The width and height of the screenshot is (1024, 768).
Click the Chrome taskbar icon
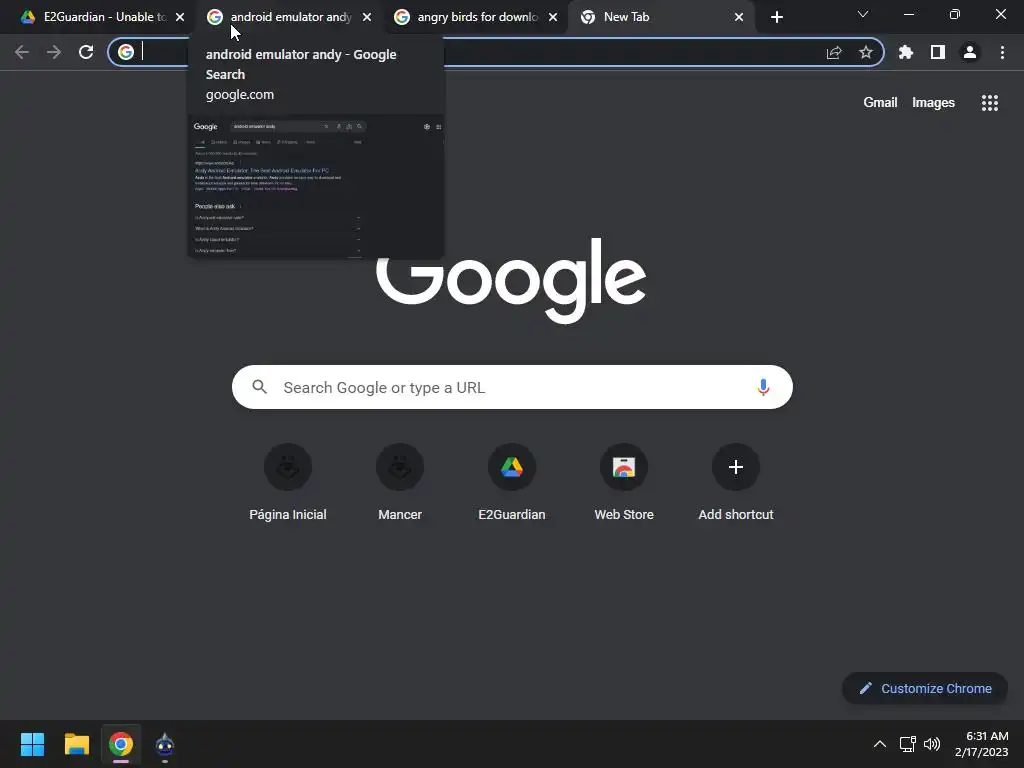pos(121,744)
